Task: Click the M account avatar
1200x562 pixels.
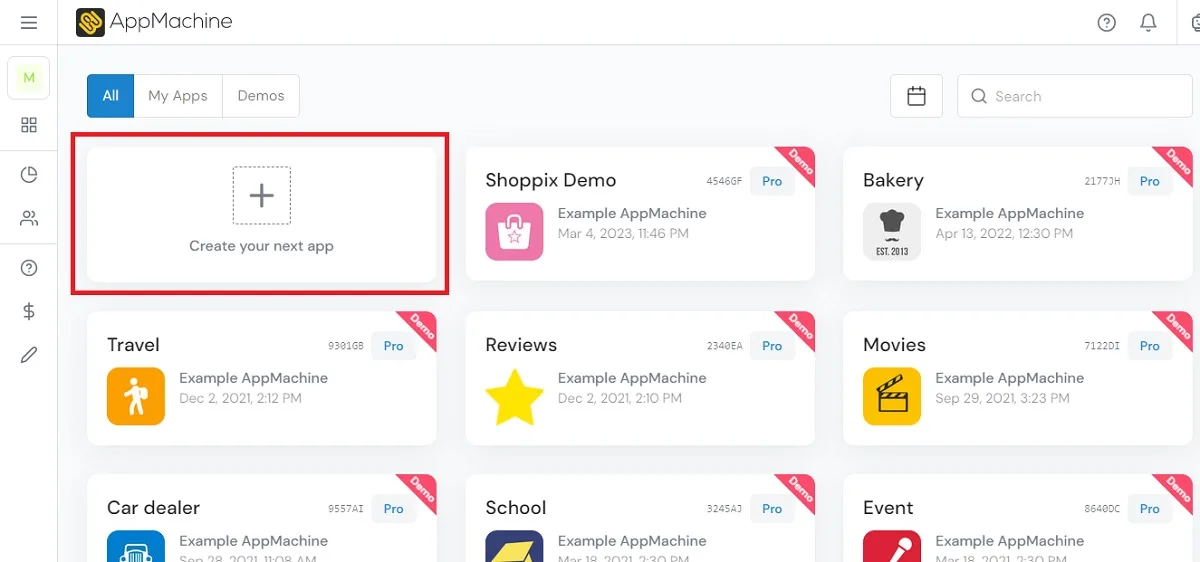Action: pos(29,78)
